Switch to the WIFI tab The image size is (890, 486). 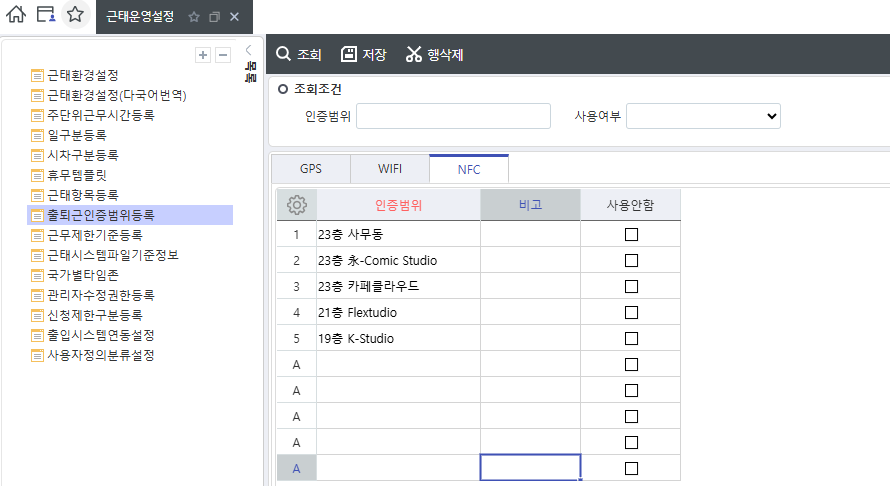pos(390,169)
